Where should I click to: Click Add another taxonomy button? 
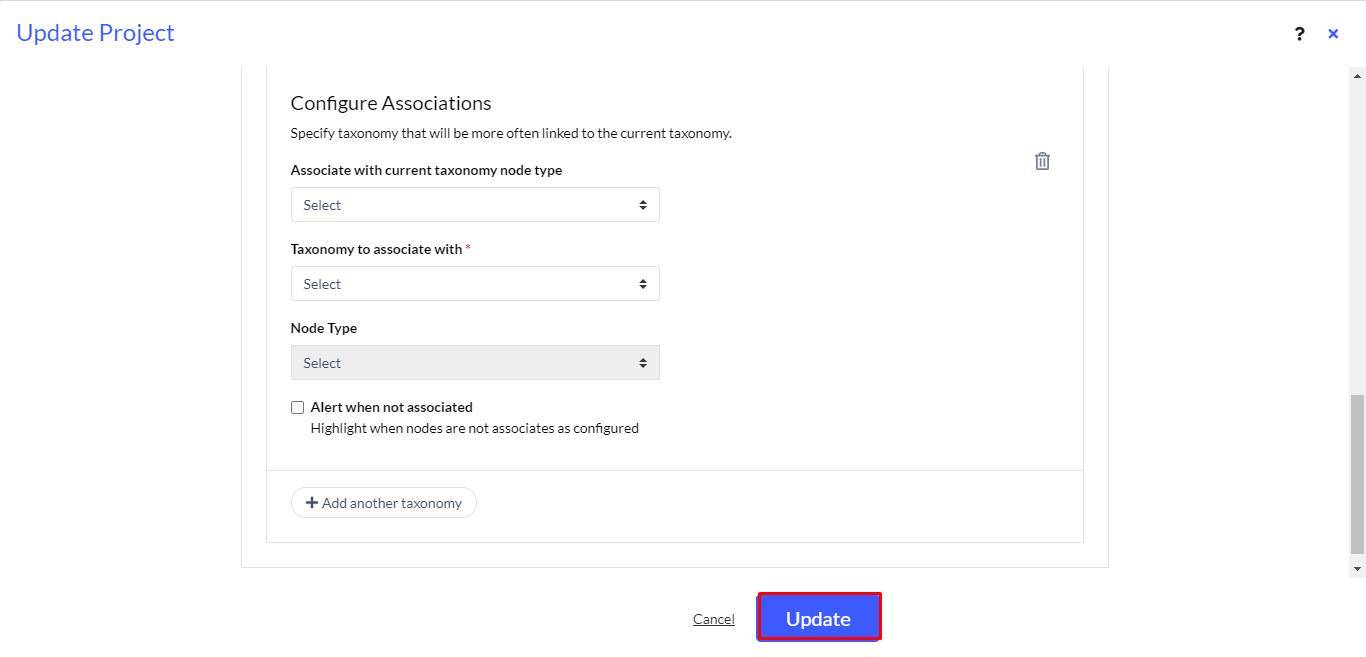click(384, 502)
